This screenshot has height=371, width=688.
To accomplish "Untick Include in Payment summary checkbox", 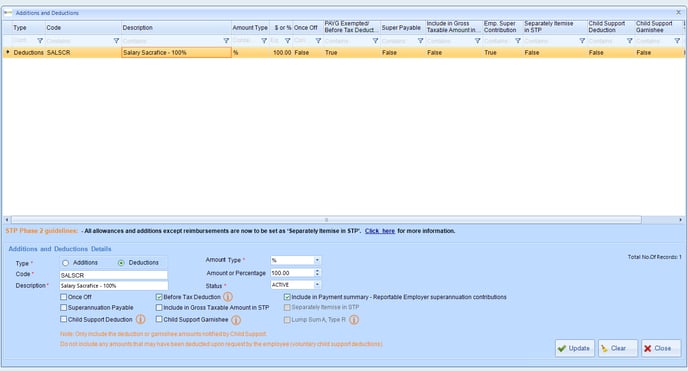I will click(287, 297).
